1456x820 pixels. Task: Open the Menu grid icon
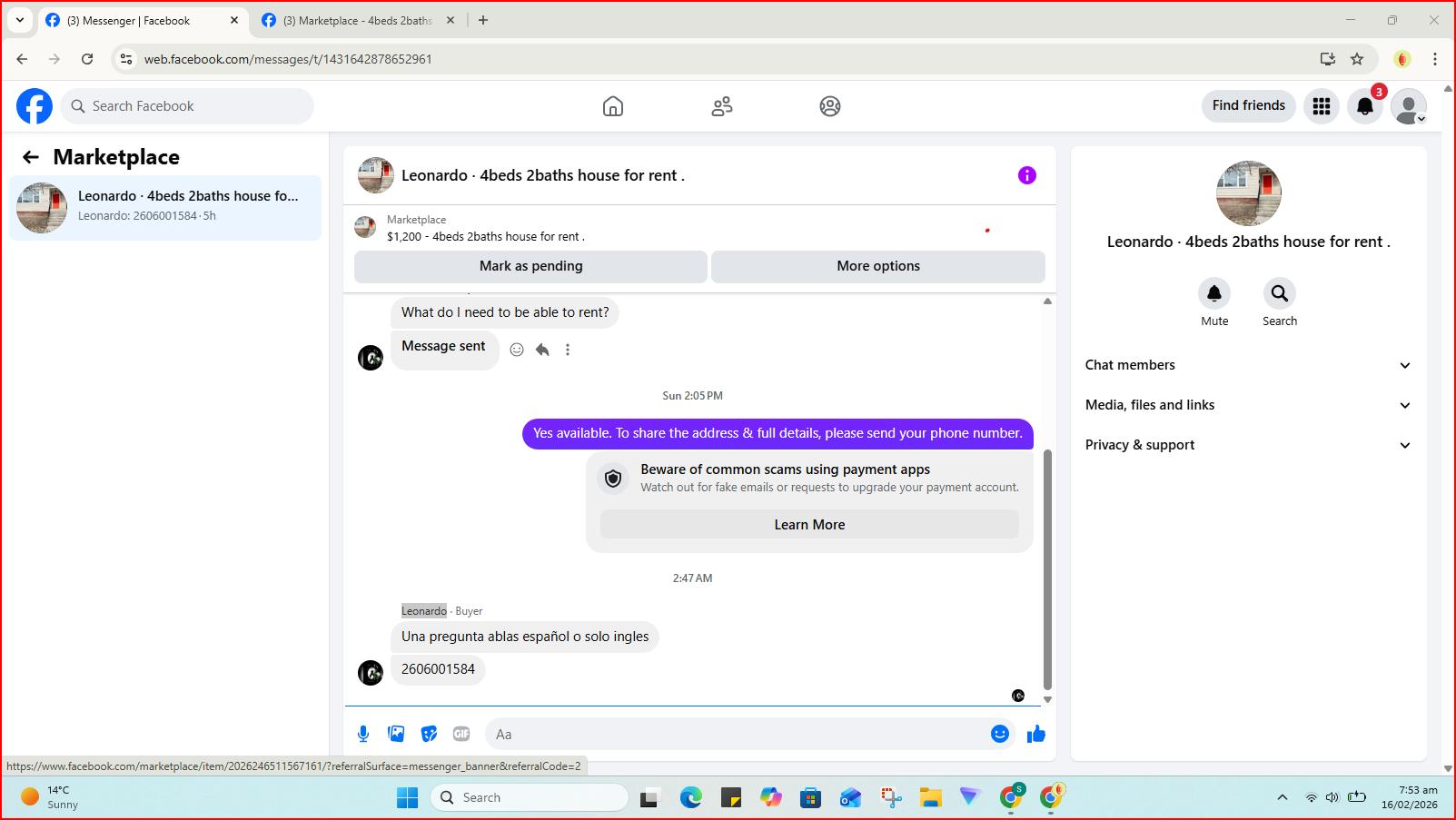click(1322, 106)
